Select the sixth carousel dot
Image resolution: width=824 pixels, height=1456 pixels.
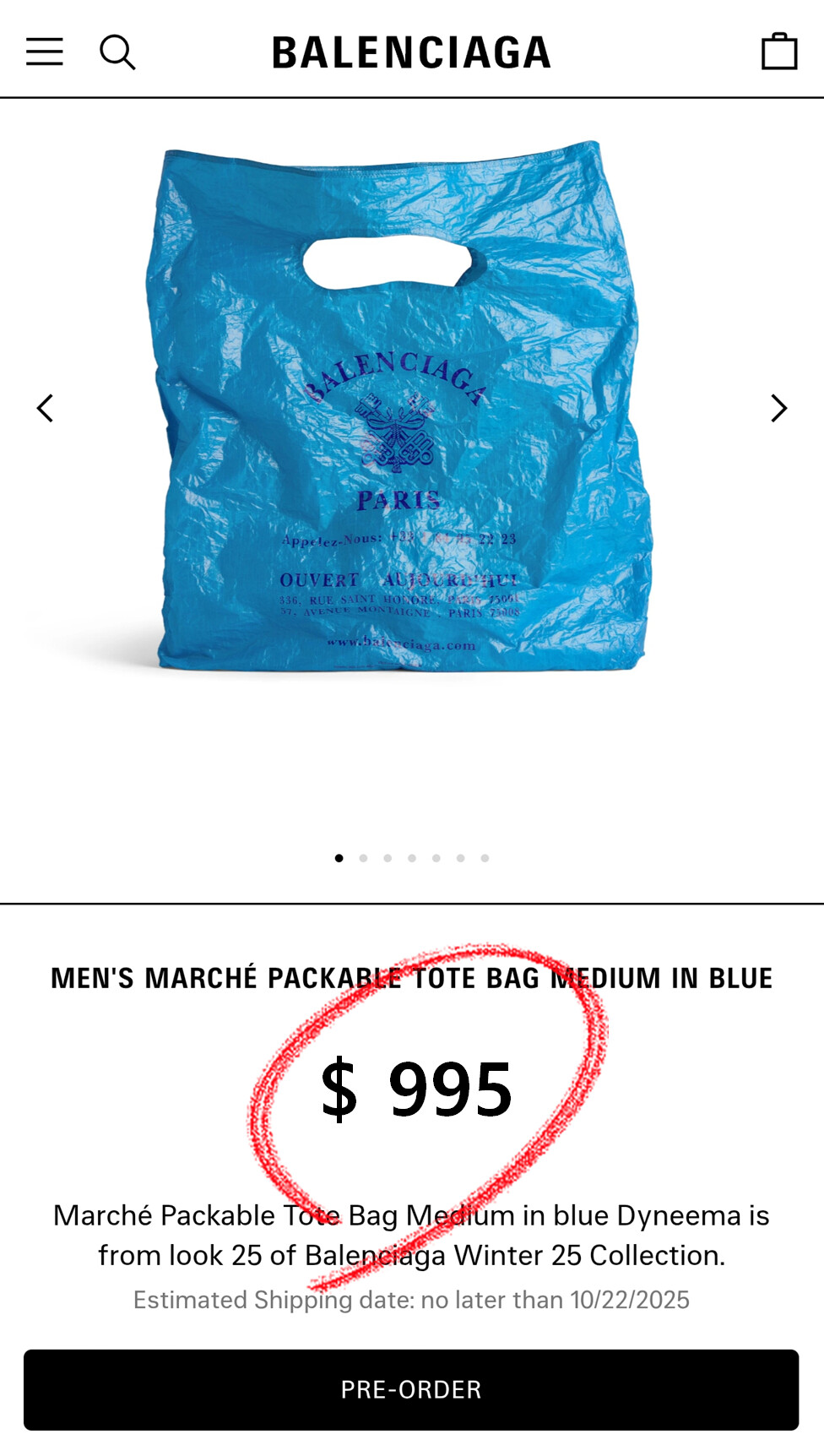click(461, 858)
